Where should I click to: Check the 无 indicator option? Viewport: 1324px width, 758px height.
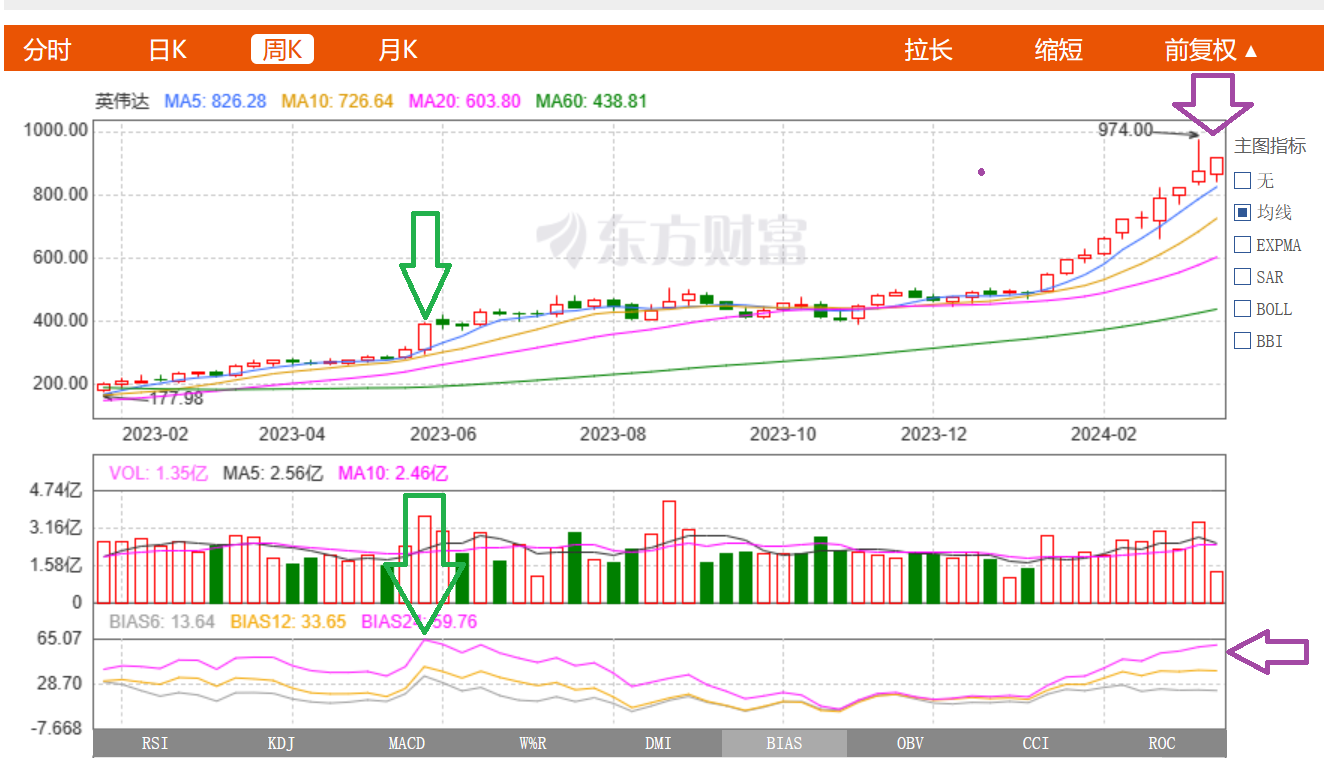[x=1242, y=181]
